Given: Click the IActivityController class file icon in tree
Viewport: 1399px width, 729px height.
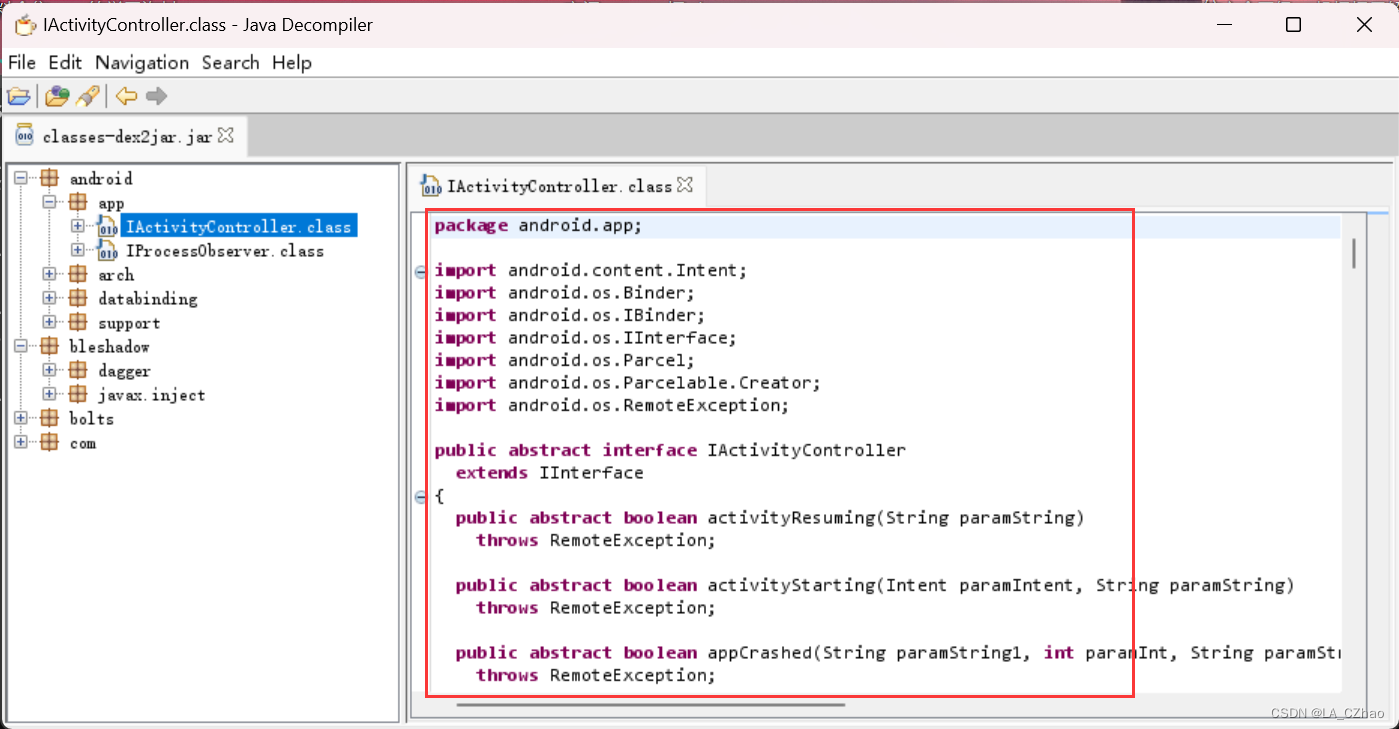Looking at the screenshot, I should point(107,227).
